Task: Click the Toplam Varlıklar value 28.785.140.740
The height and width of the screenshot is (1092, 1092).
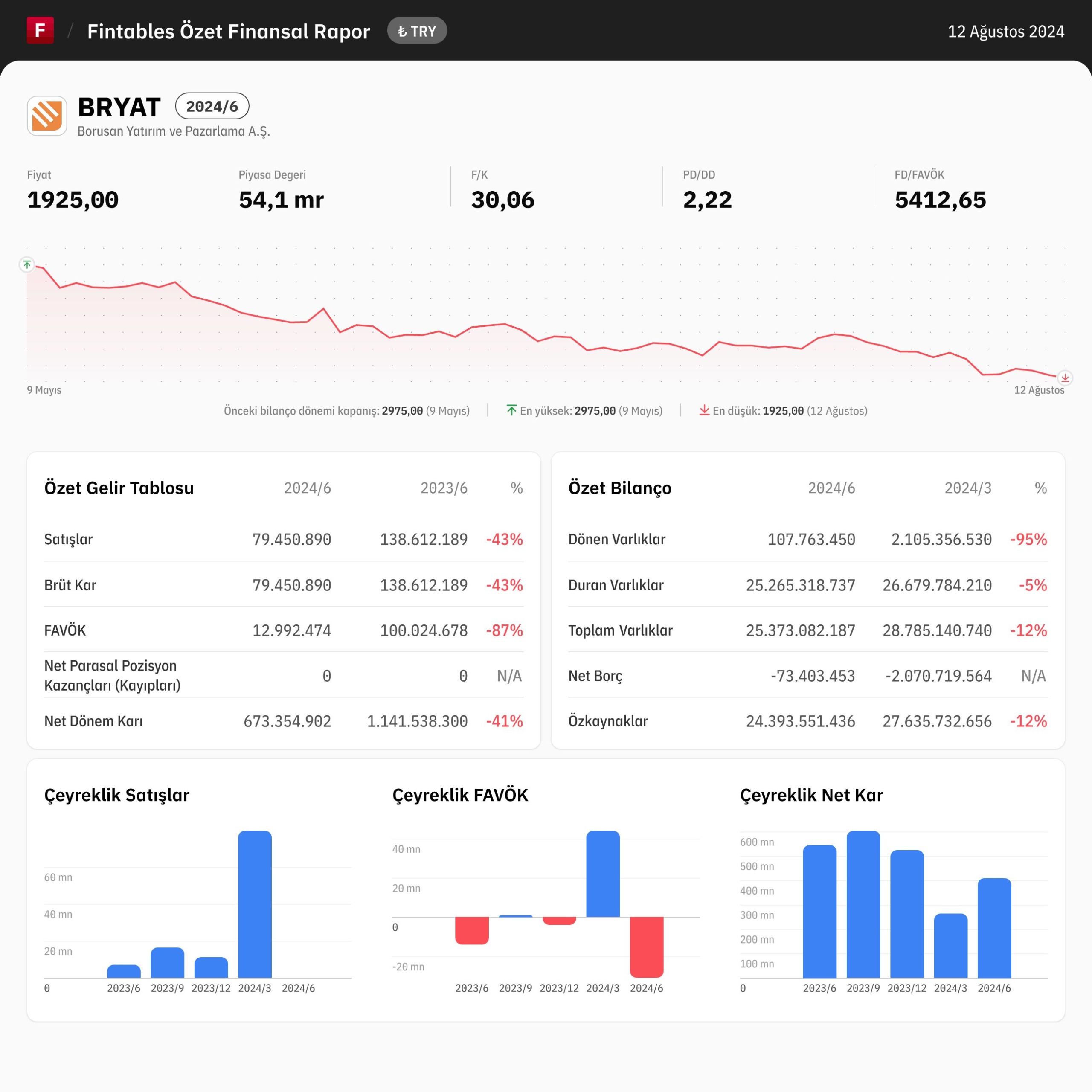Action: tap(937, 630)
